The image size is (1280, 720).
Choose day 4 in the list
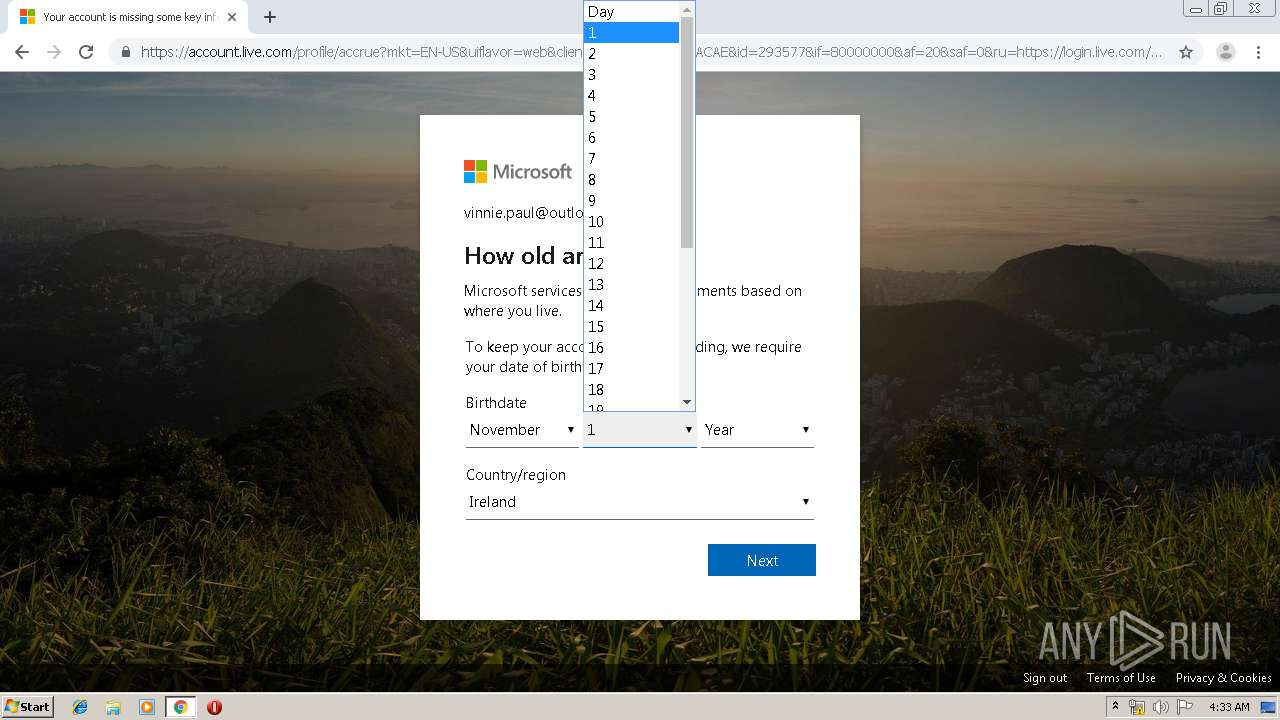tap(631, 96)
